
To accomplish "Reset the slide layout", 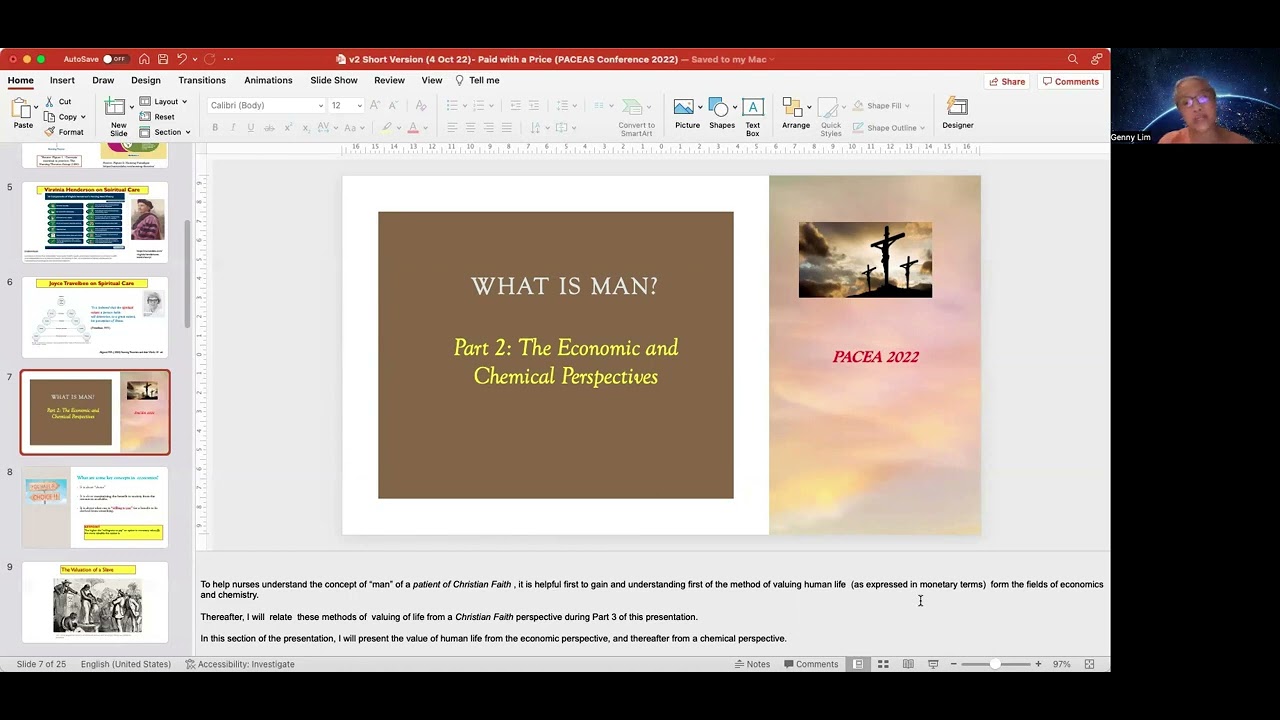I will [x=157, y=117].
